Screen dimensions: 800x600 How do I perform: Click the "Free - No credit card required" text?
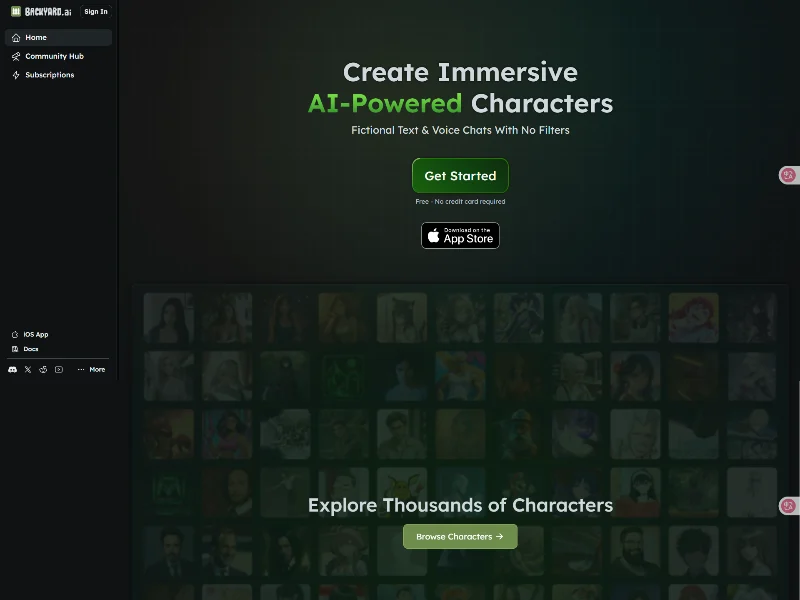(460, 202)
